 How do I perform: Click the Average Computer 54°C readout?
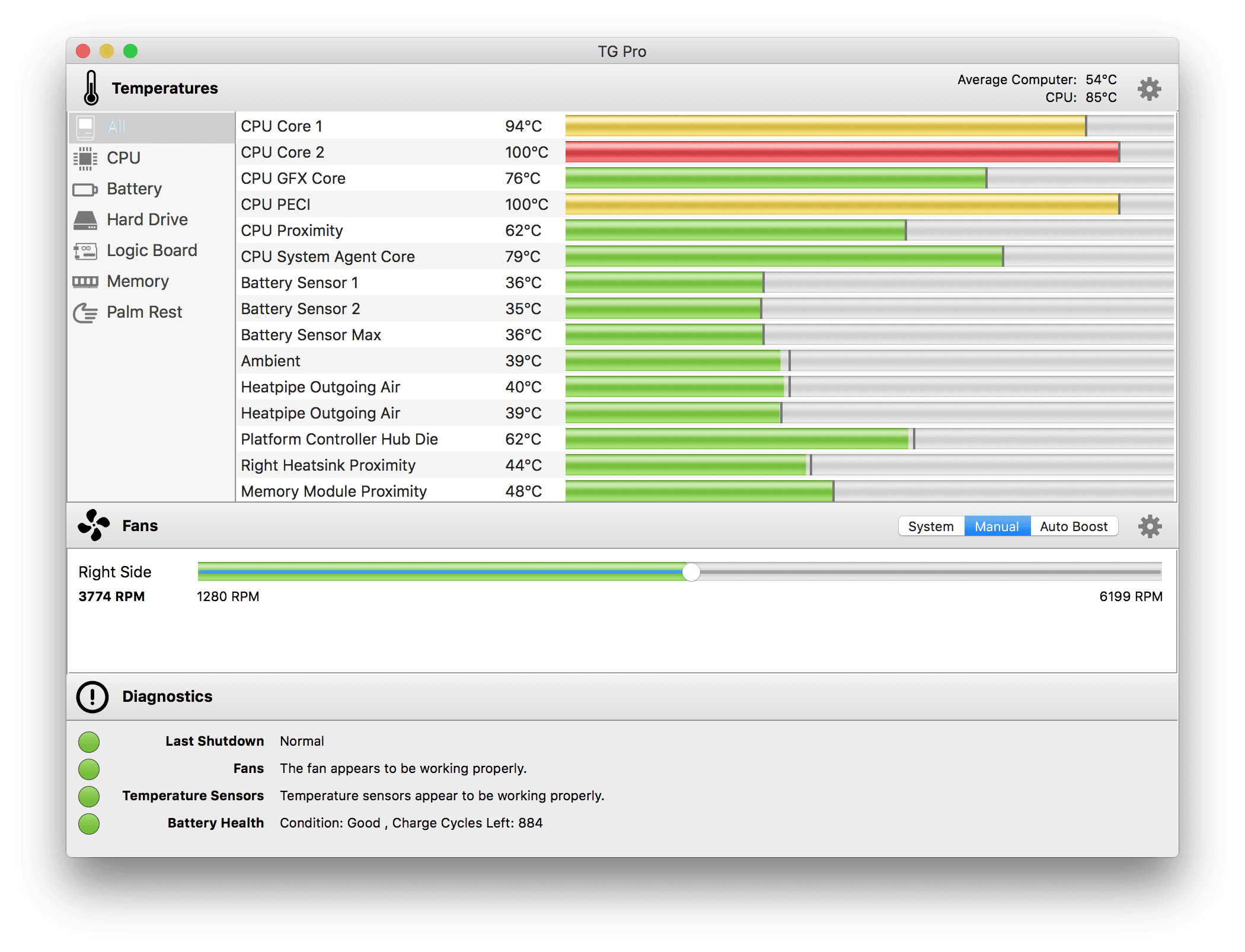(x=1037, y=79)
